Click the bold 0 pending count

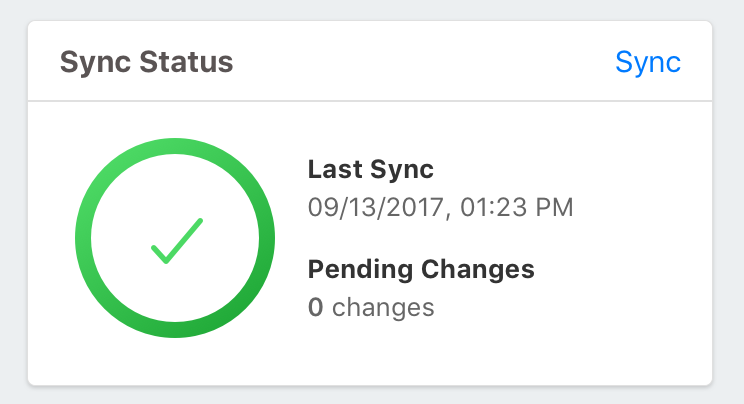(x=315, y=307)
